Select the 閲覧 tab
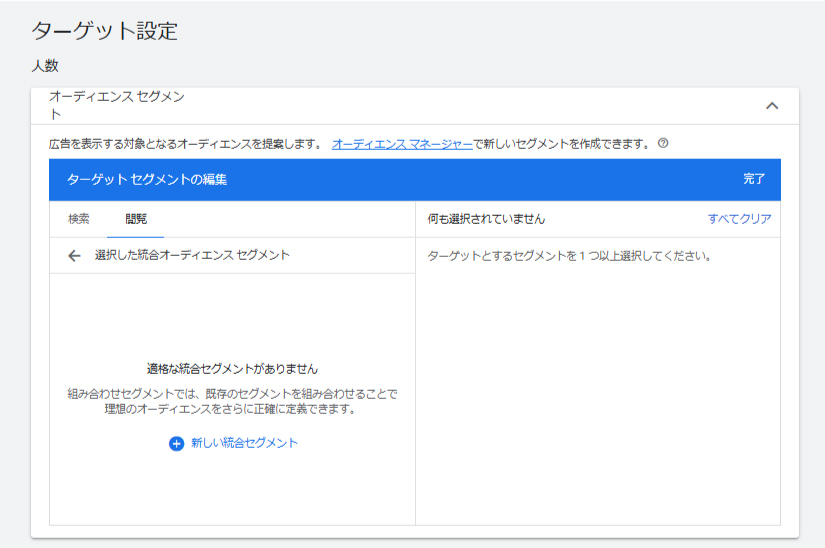The height and width of the screenshot is (548, 825). [135, 219]
